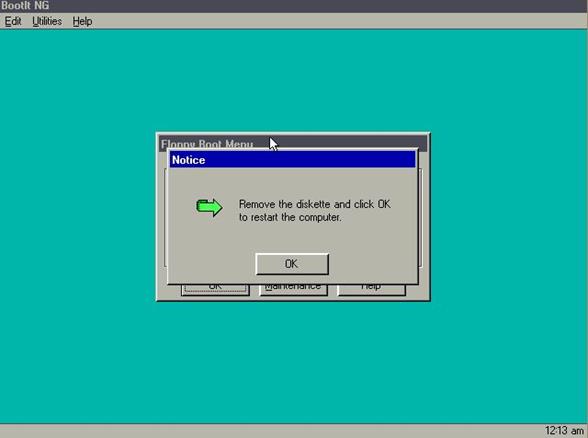Click the "Remove the diskette" message line
The image size is (588, 438).
coord(315,204)
